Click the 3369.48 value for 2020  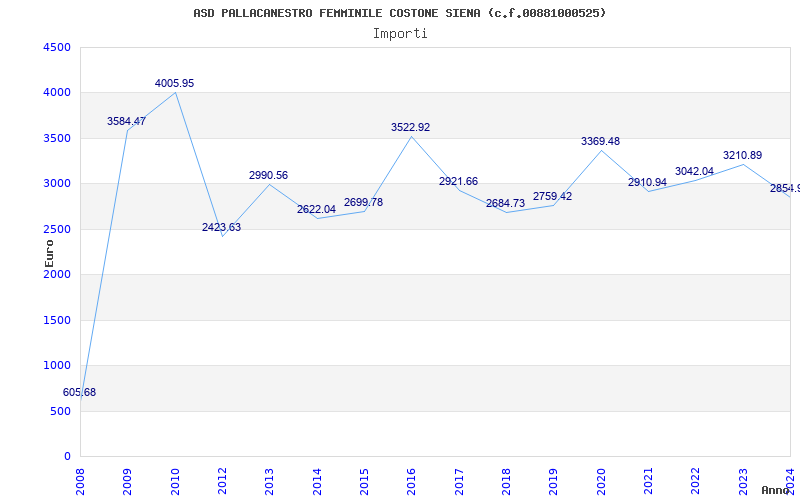[600, 141]
